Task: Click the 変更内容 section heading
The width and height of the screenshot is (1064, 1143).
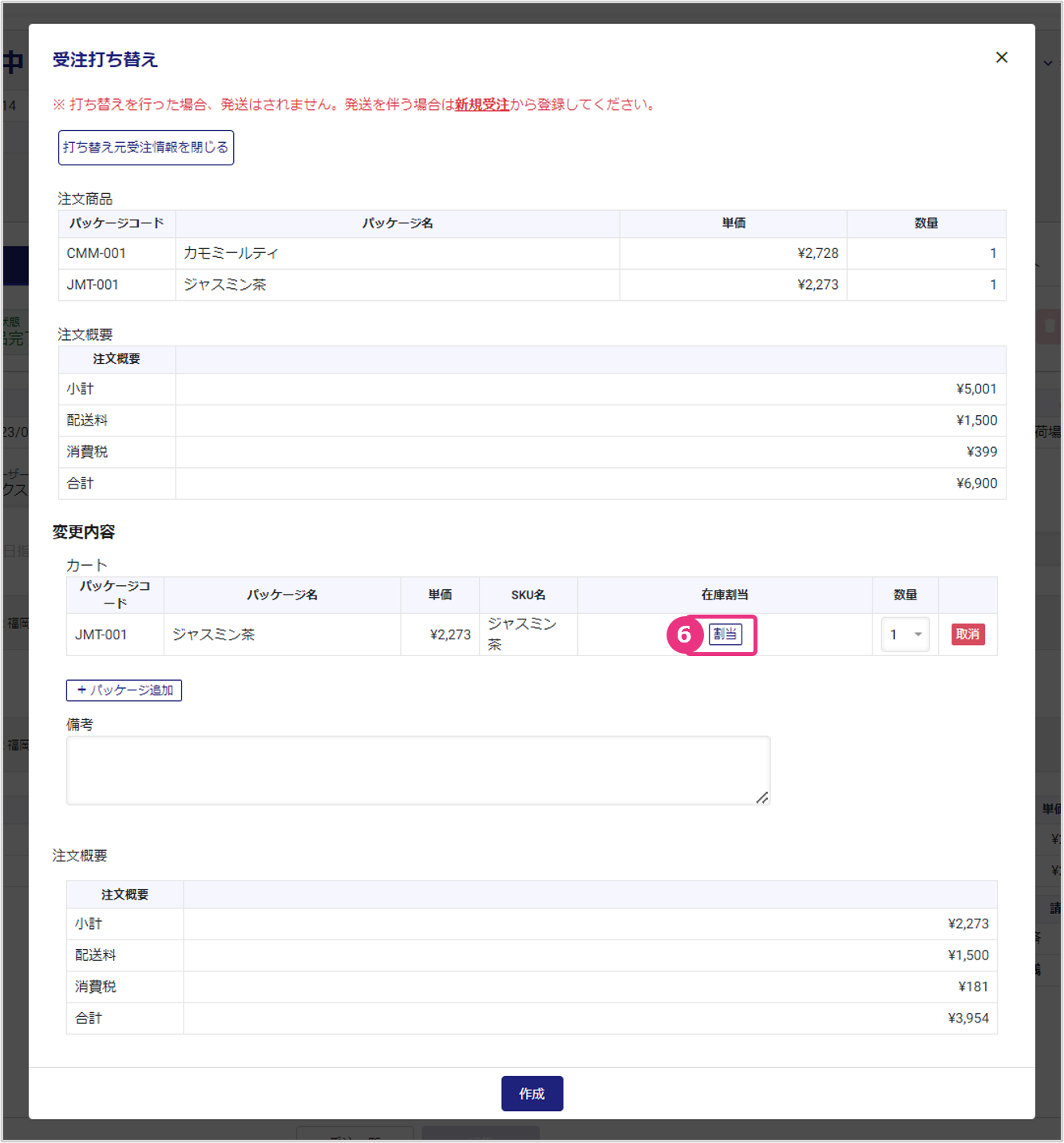Action: tap(84, 532)
